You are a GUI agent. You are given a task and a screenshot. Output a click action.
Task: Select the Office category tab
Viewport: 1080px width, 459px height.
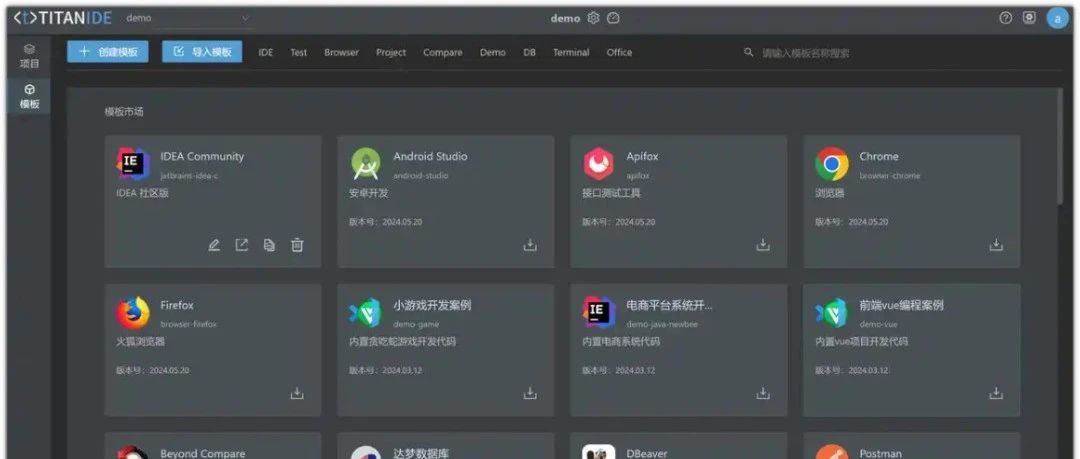pyautogui.click(x=619, y=52)
